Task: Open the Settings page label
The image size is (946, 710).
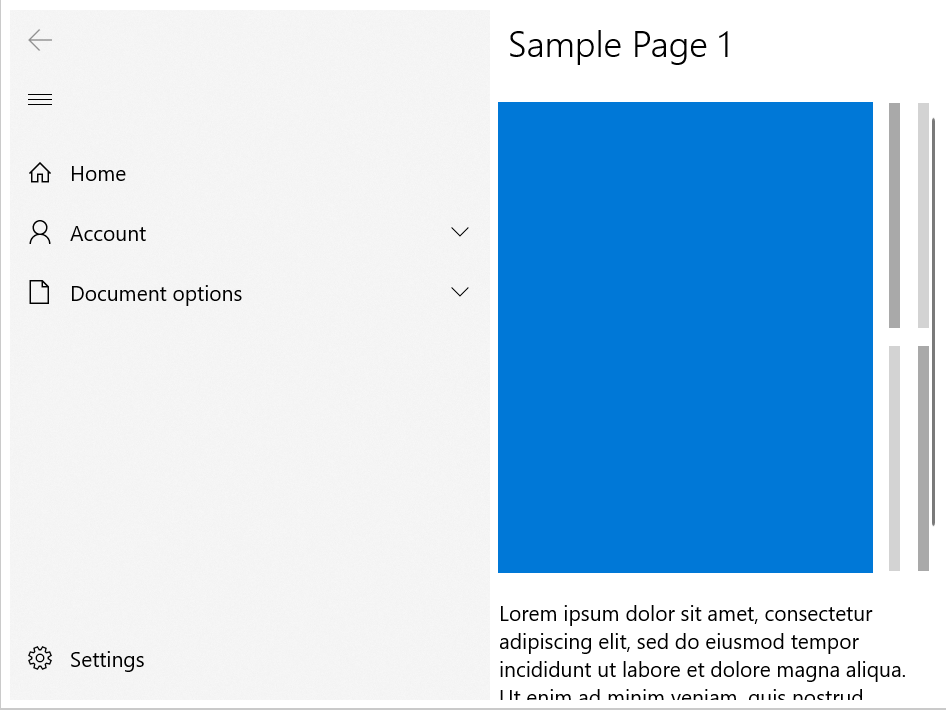Action: [107, 659]
